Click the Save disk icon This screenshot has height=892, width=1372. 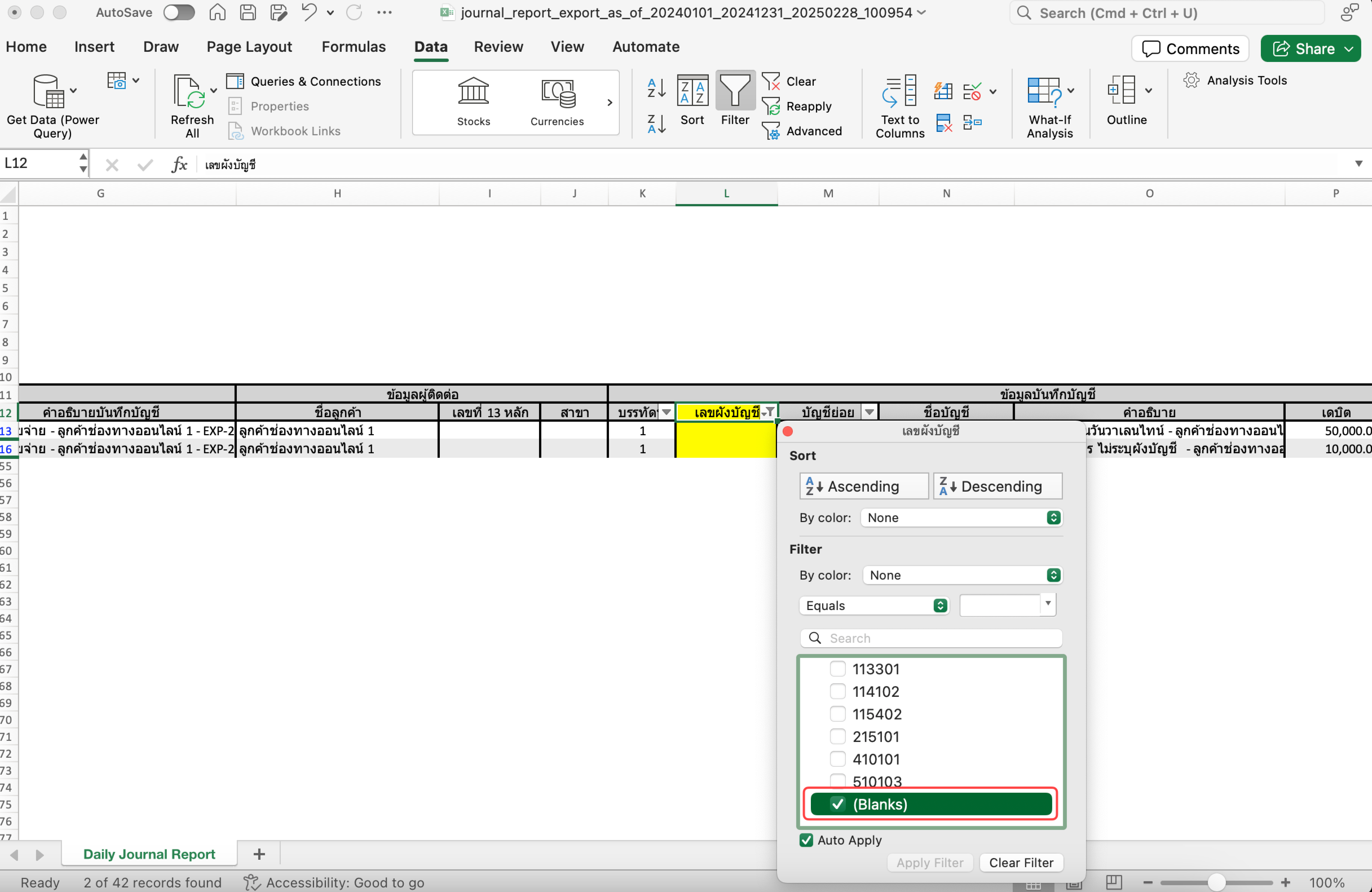tap(248, 12)
